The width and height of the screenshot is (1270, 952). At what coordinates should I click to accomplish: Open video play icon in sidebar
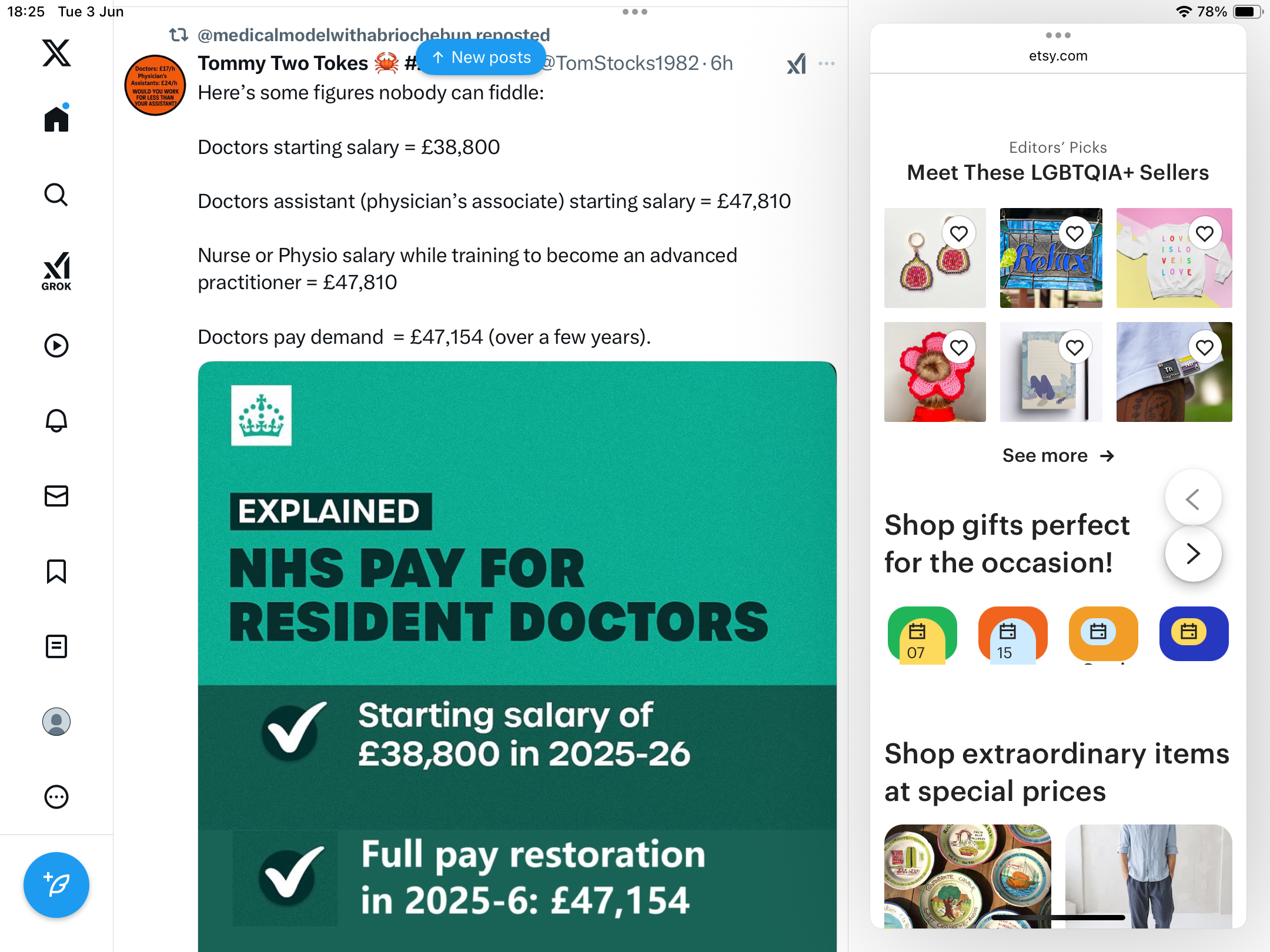56,346
